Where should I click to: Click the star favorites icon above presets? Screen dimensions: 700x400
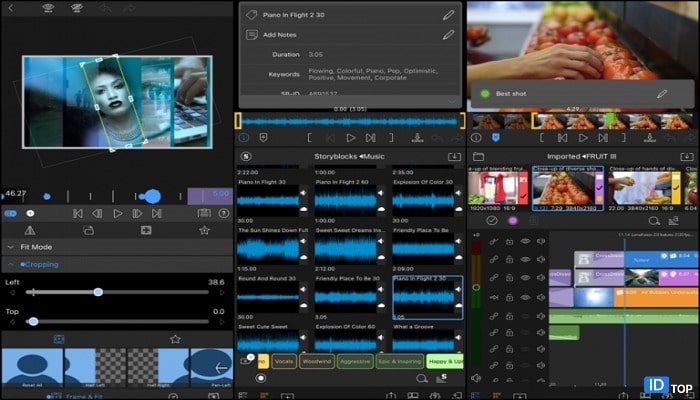(175, 339)
